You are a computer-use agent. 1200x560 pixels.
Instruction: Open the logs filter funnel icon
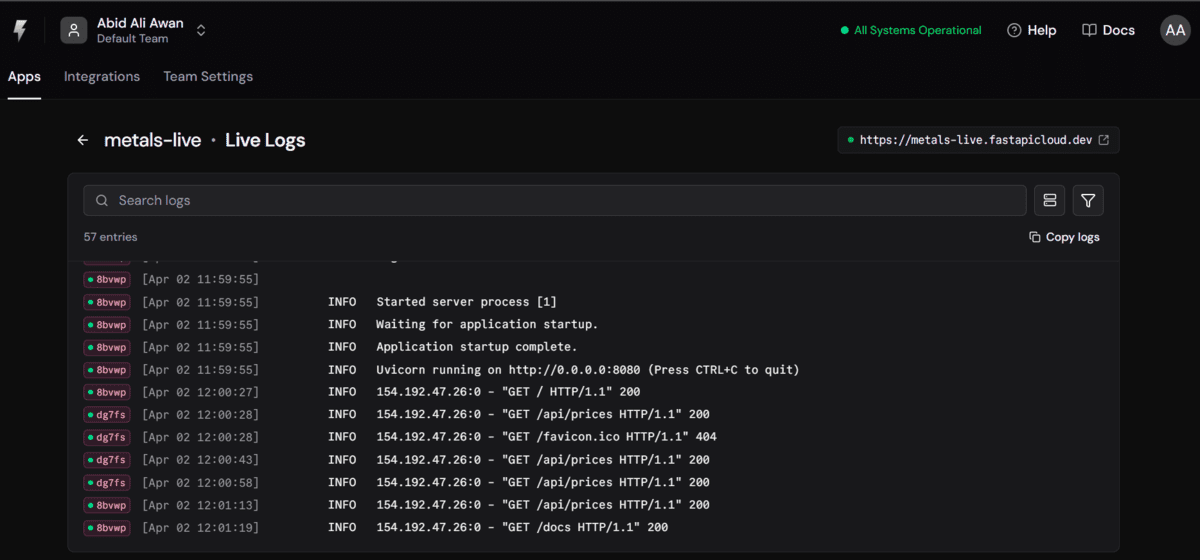(x=1088, y=201)
